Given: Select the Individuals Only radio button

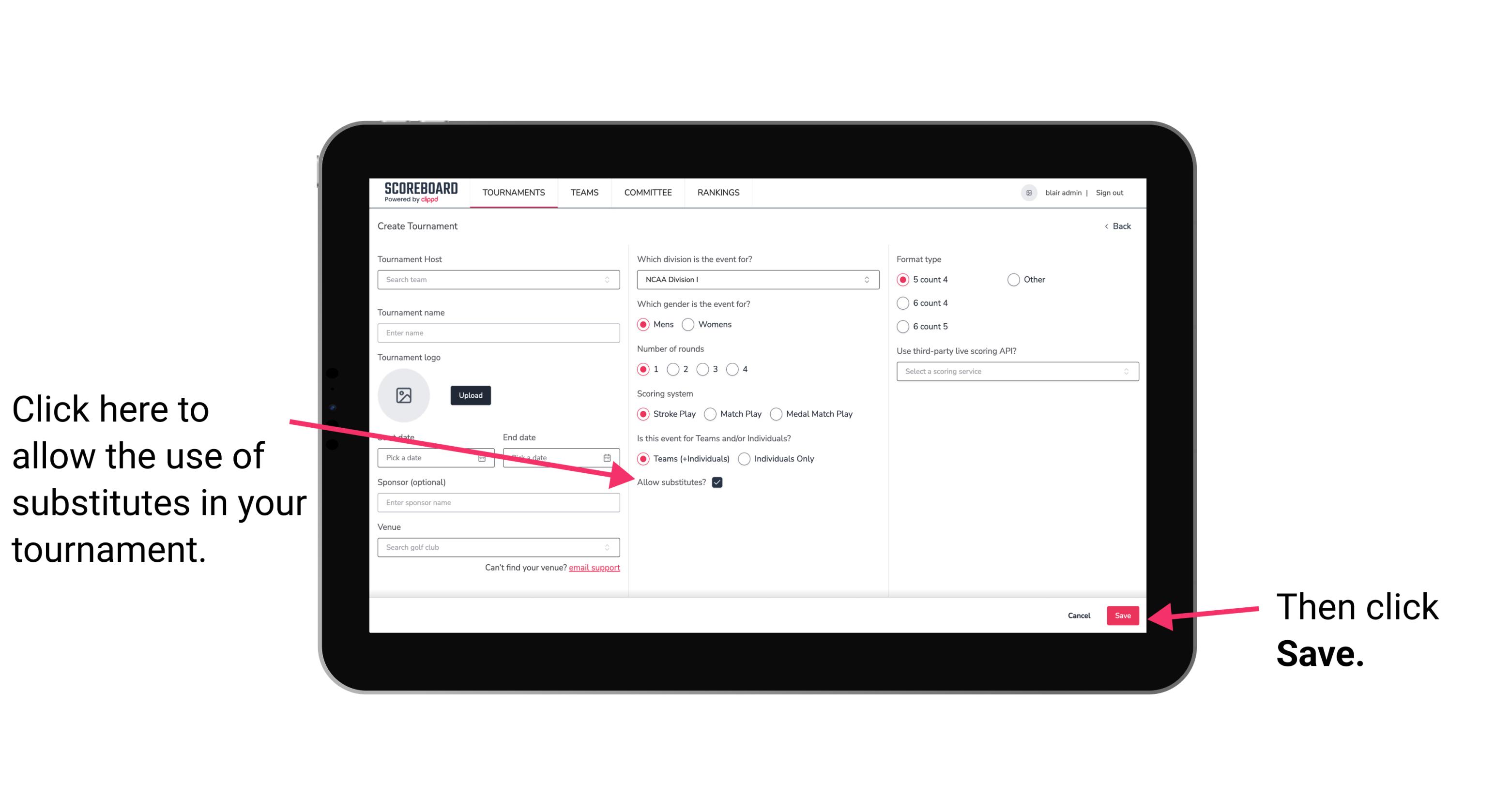Looking at the screenshot, I should click(744, 459).
